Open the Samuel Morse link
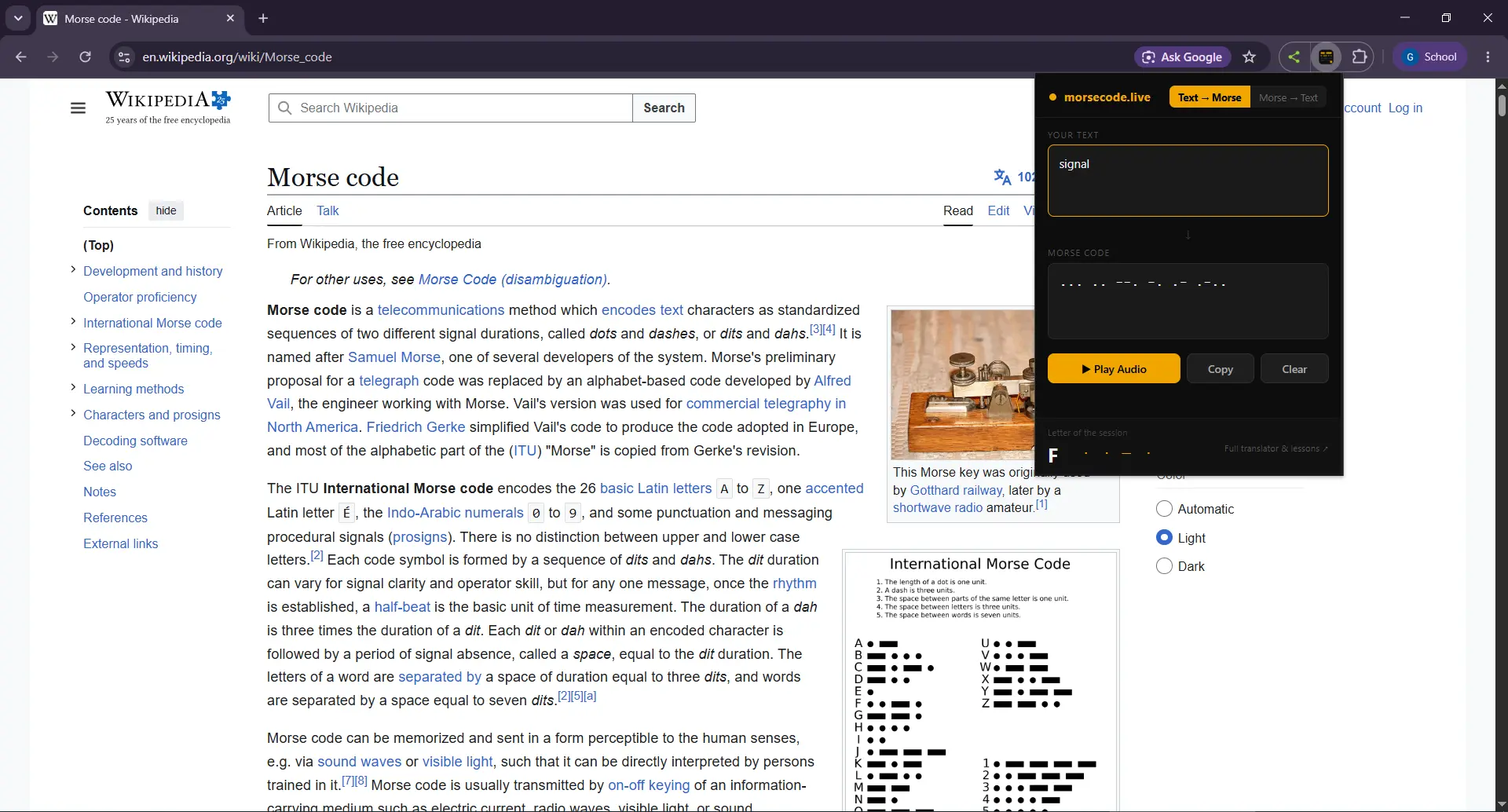Screen dimensions: 1508x812 pyautogui.click(x=393, y=357)
